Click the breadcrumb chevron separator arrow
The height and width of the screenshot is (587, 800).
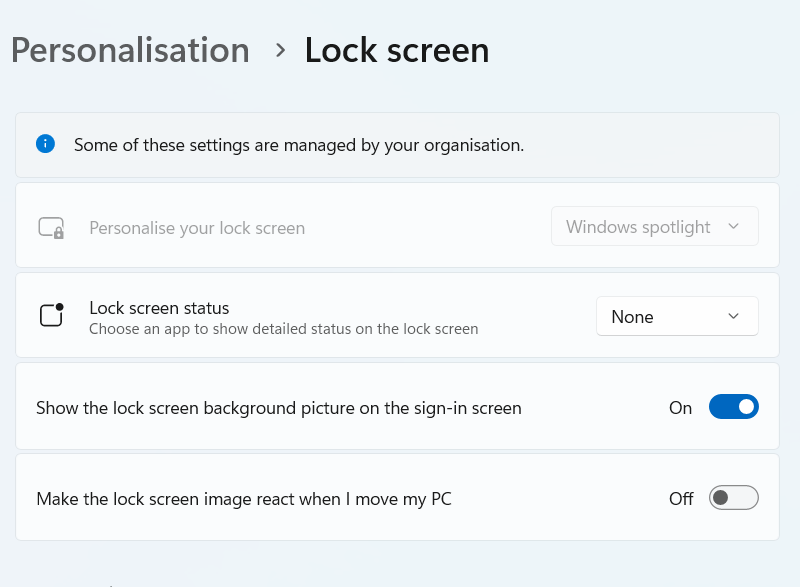281,50
